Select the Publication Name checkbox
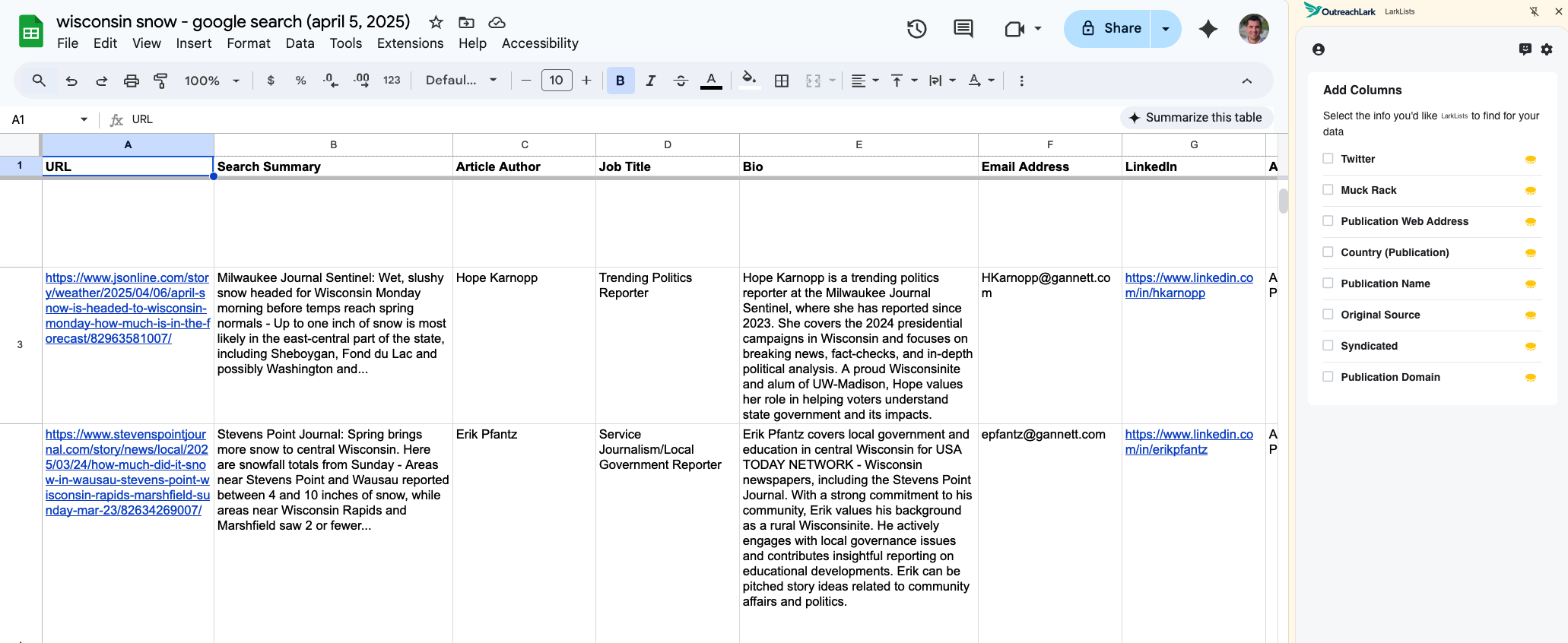Image resolution: width=1568 pixels, height=643 pixels. [1328, 283]
